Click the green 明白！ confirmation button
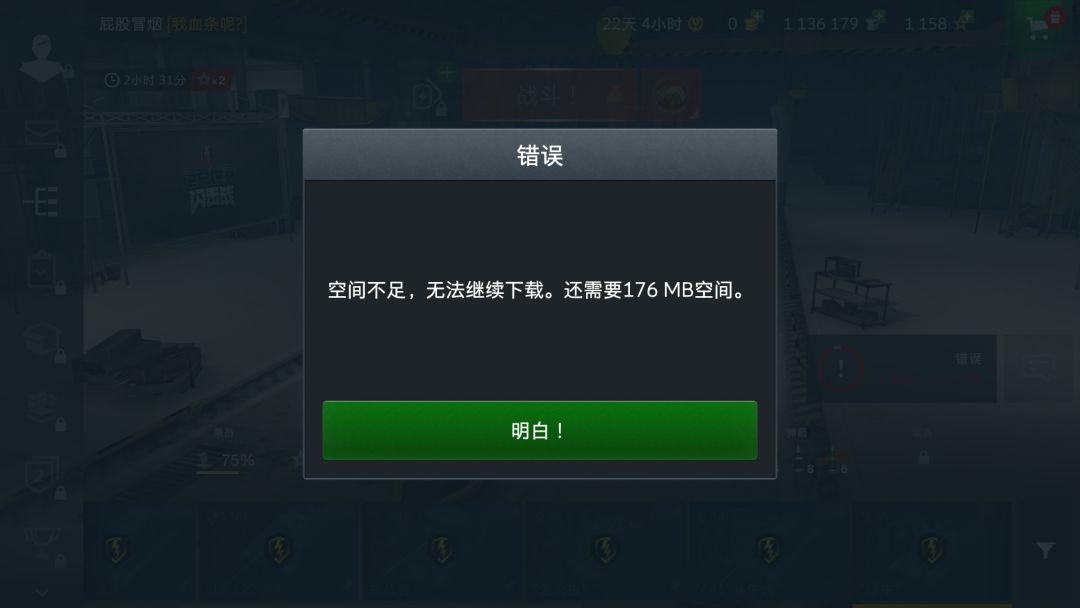1080x608 pixels. tap(539, 430)
